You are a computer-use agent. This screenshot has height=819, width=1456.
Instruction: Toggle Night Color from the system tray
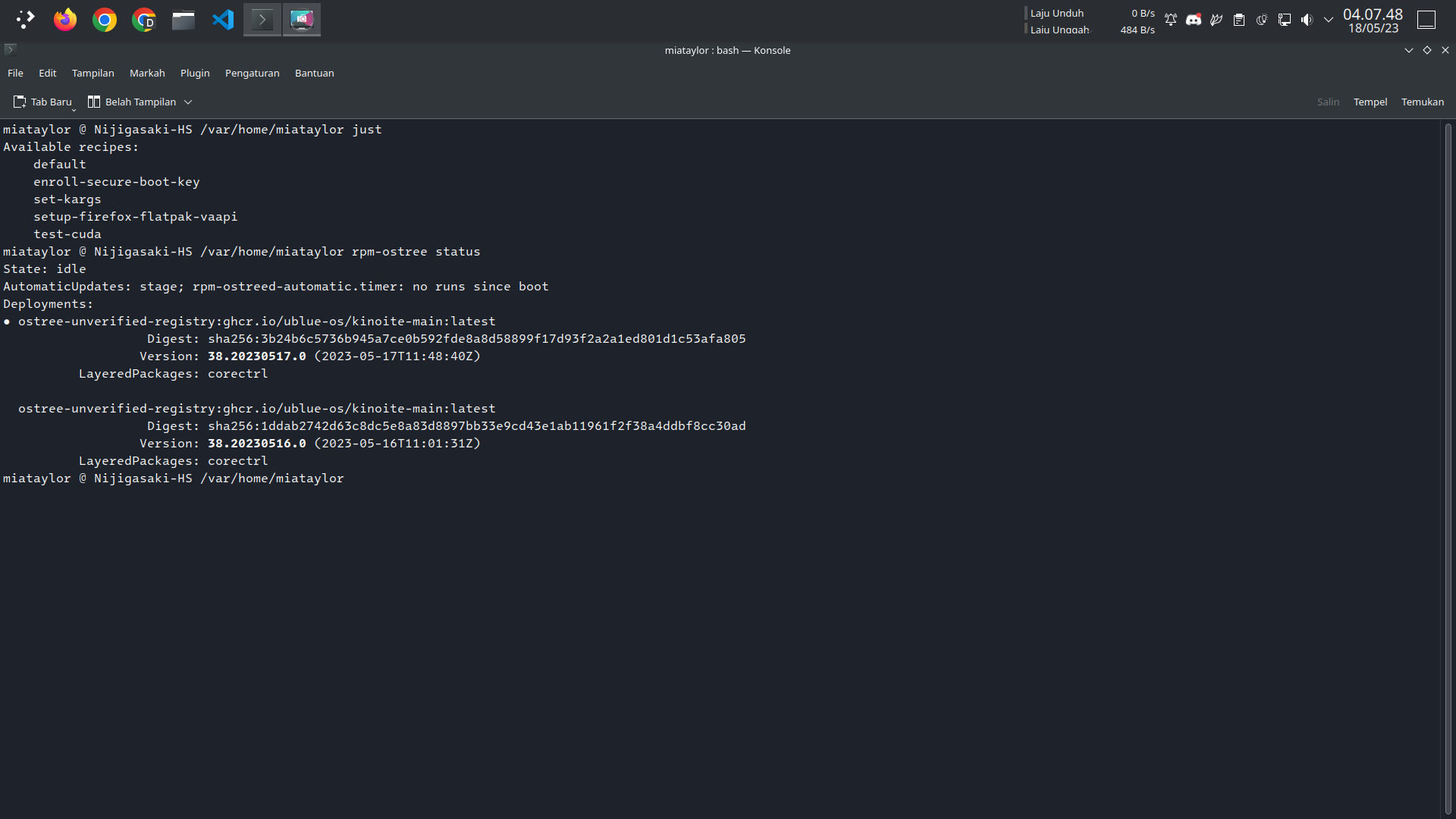[1261, 20]
